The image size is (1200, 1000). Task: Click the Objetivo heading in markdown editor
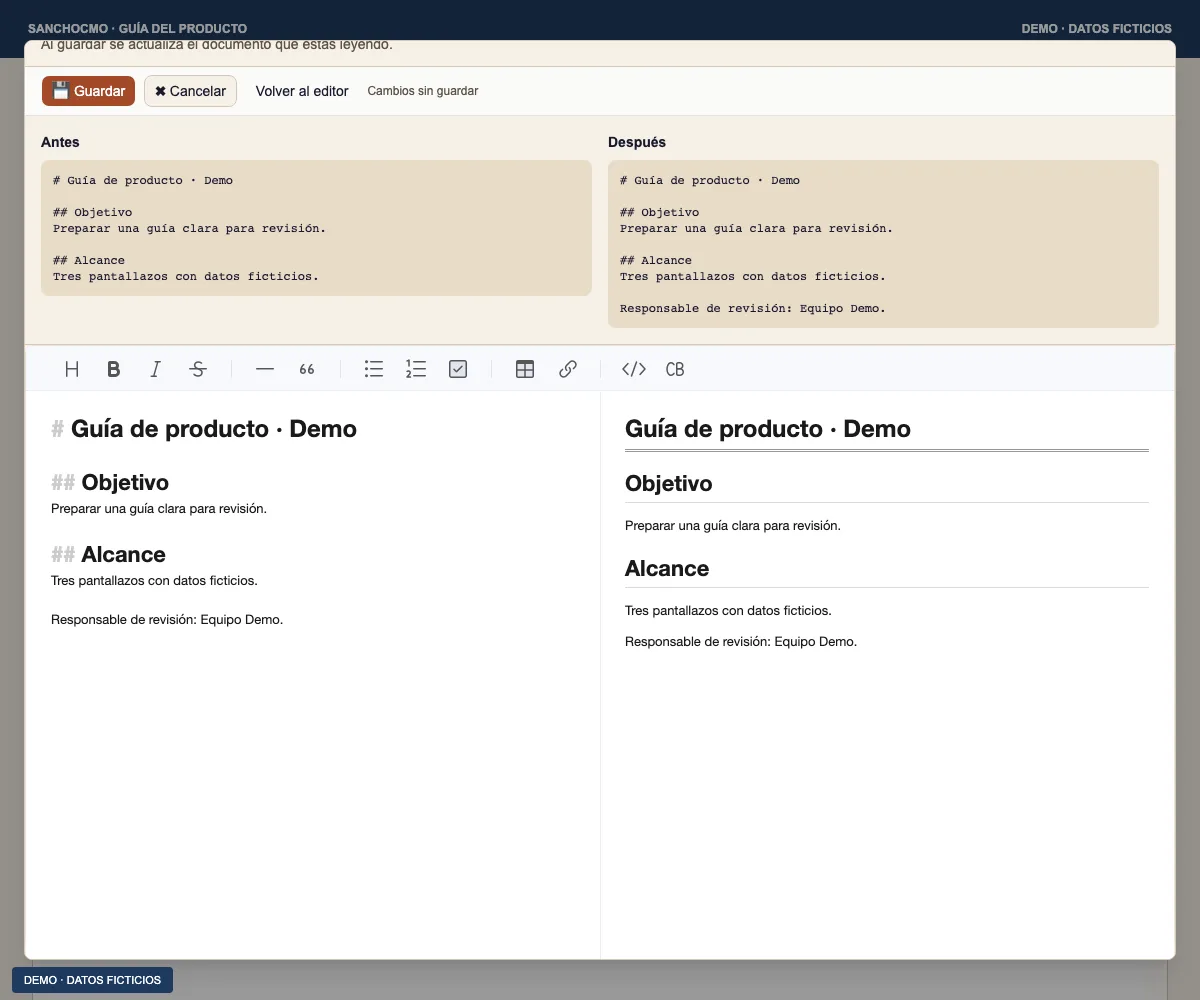point(110,483)
